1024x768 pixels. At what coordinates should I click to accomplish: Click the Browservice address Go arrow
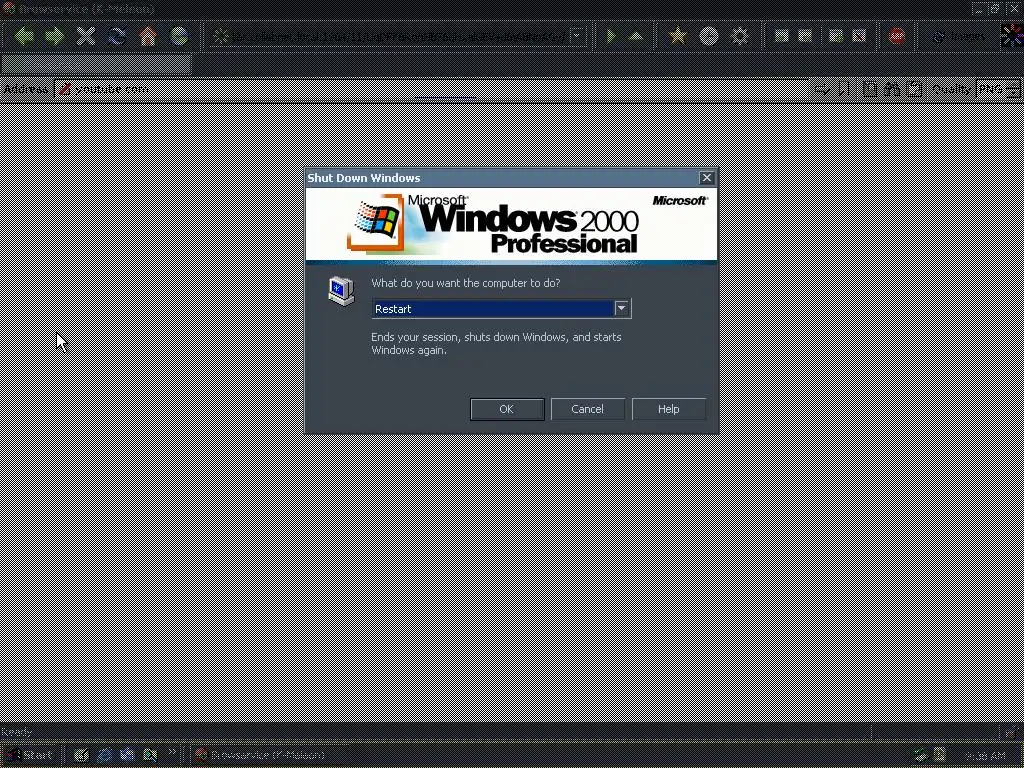tap(822, 89)
